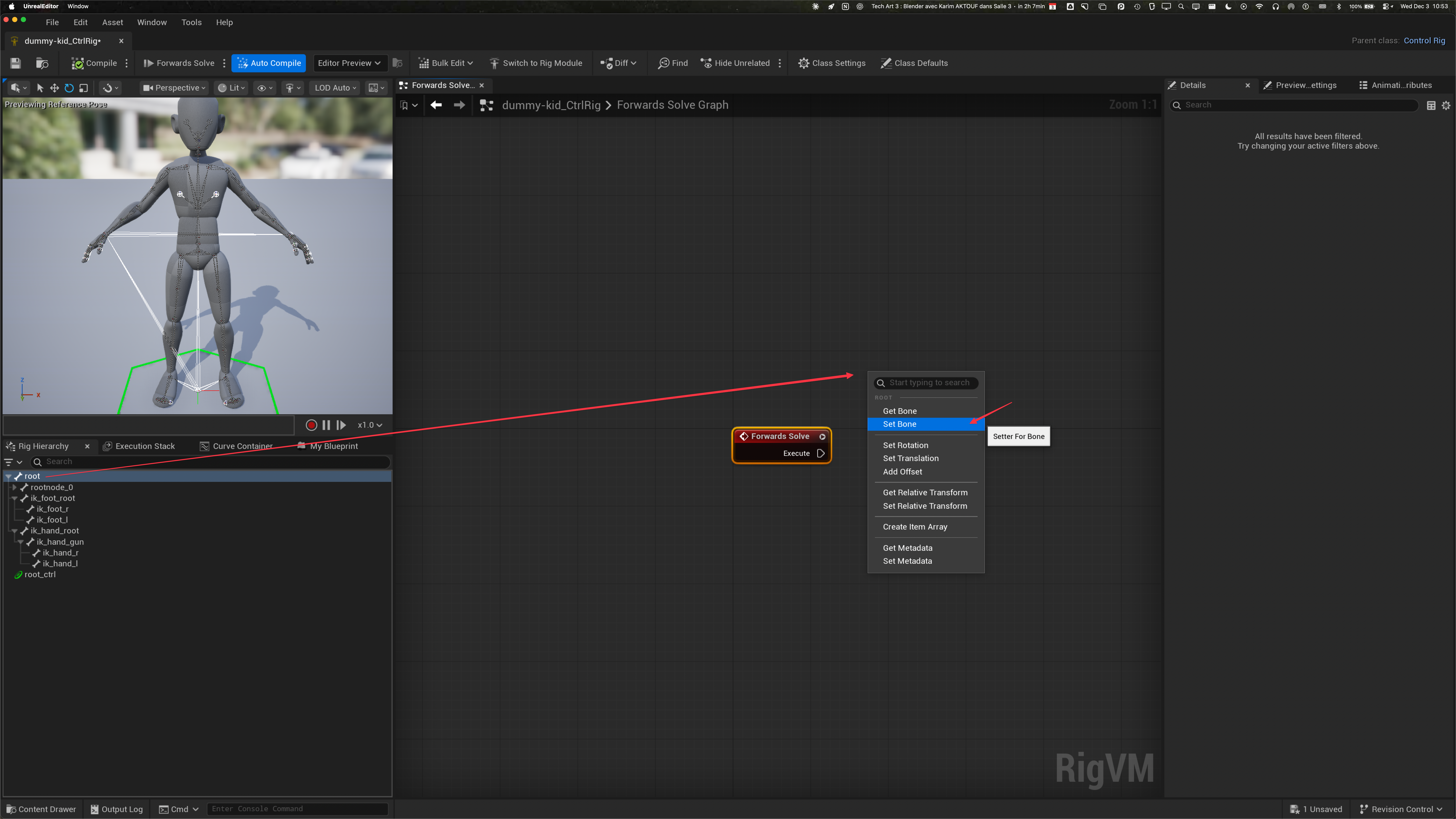This screenshot has width=1456, height=819.
Task: Open the Compile options menu
Action: click(127, 63)
